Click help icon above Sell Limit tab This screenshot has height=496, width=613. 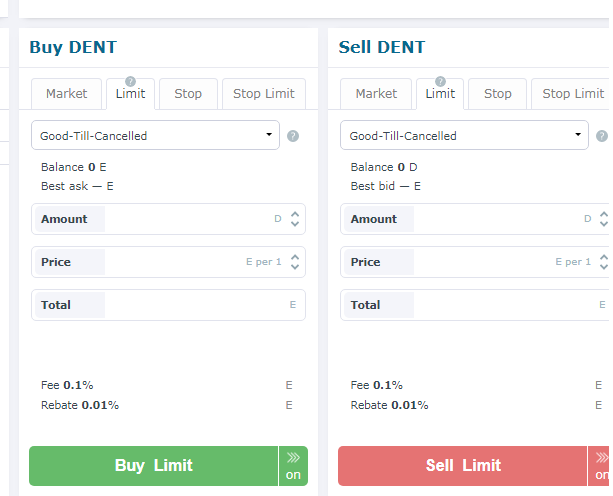[x=440, y=81]
